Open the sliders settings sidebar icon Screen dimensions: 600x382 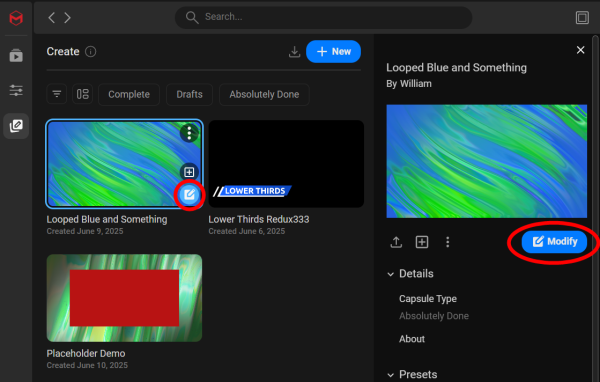16,91
